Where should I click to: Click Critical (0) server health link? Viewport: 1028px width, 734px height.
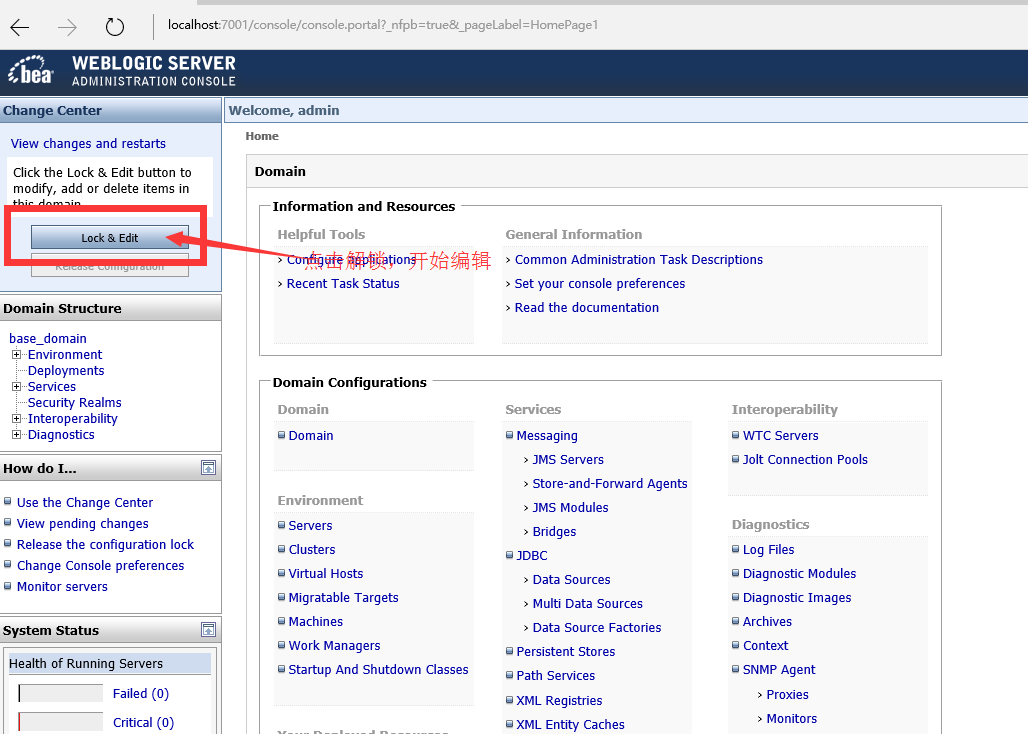(143, 722)
